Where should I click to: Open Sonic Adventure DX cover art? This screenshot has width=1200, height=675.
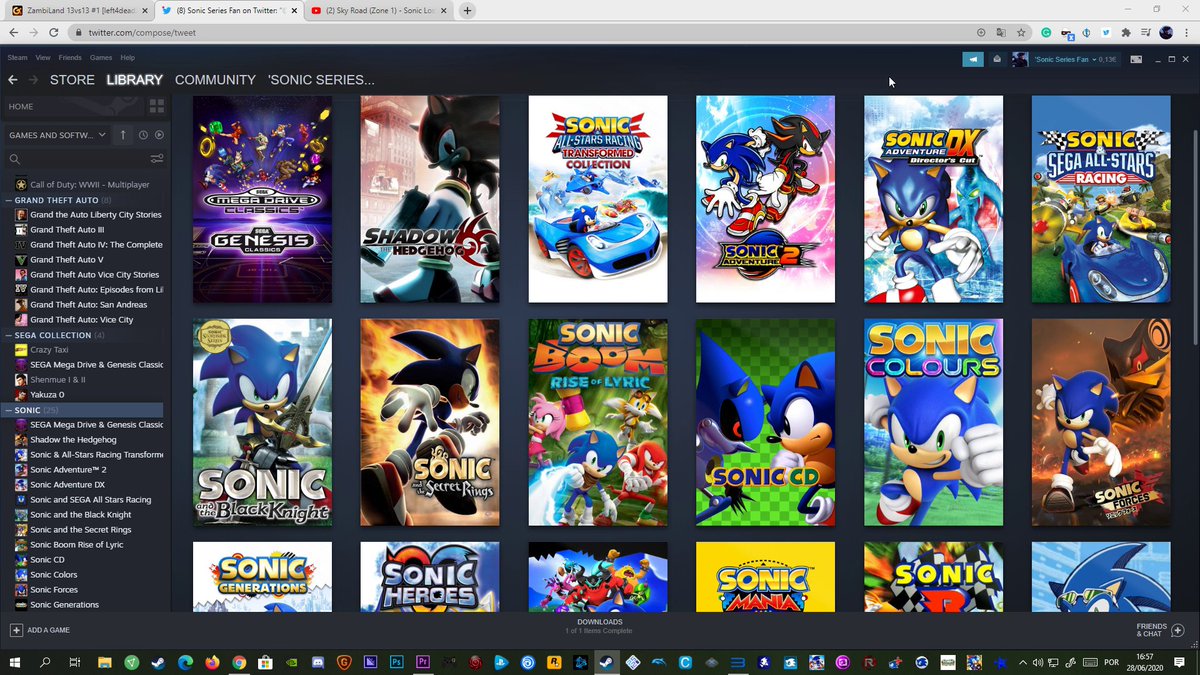[933, 199]
